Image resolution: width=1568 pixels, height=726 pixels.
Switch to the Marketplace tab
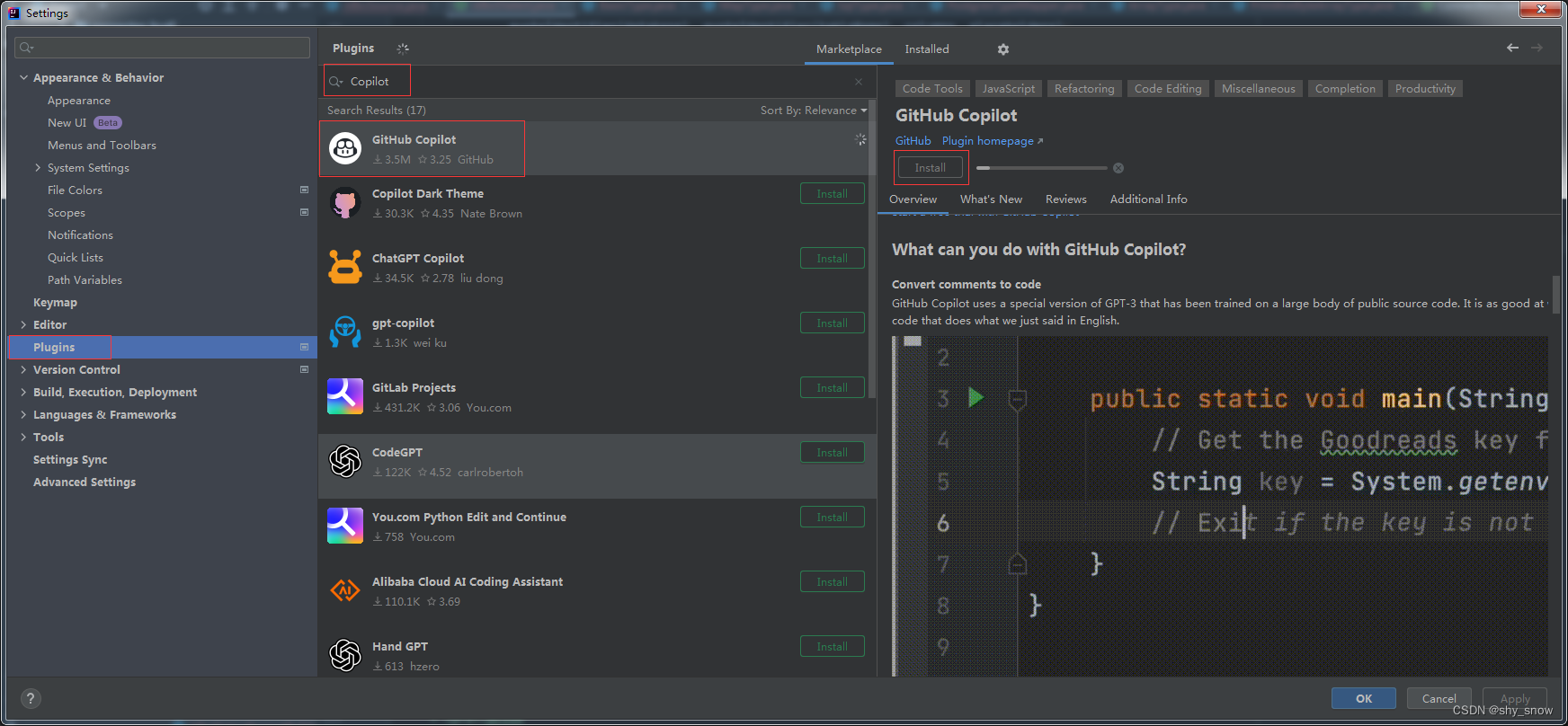point(849,49)
